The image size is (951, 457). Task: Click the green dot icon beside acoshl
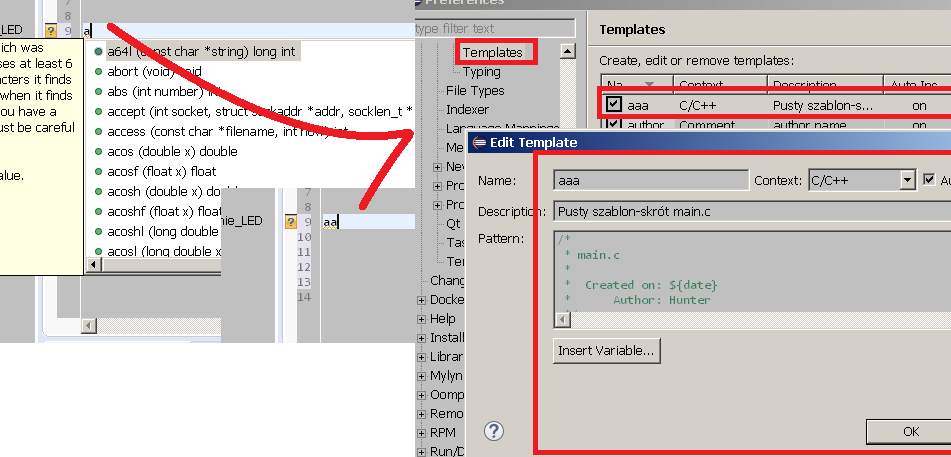[x=98, y=232]
